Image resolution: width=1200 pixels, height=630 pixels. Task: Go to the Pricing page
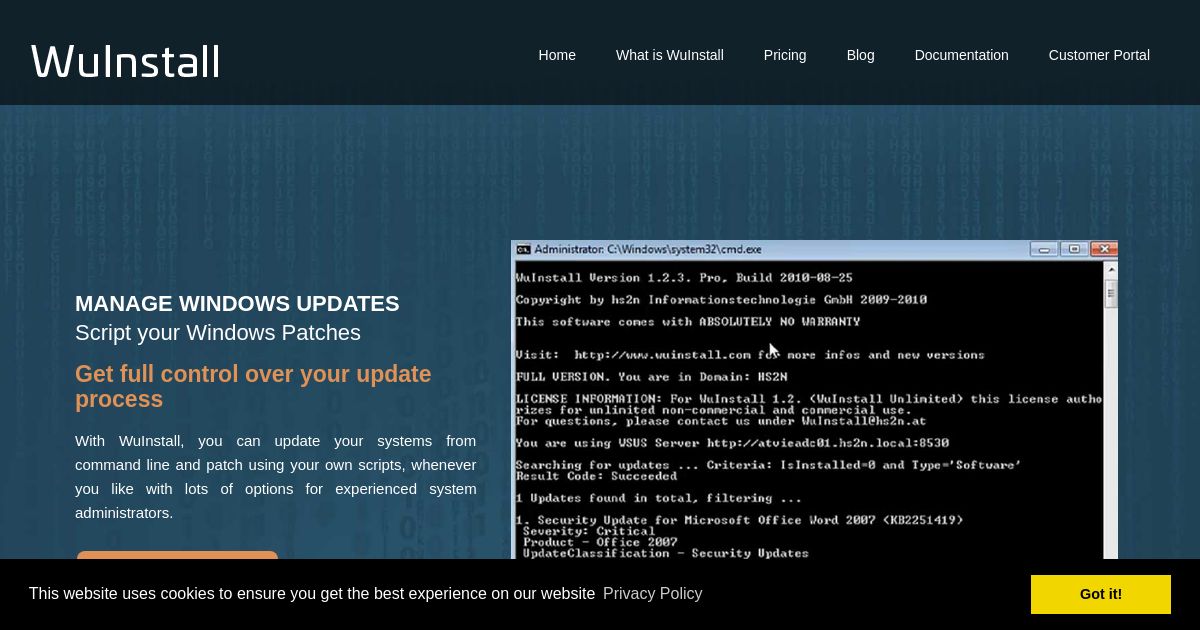(785, 55)
